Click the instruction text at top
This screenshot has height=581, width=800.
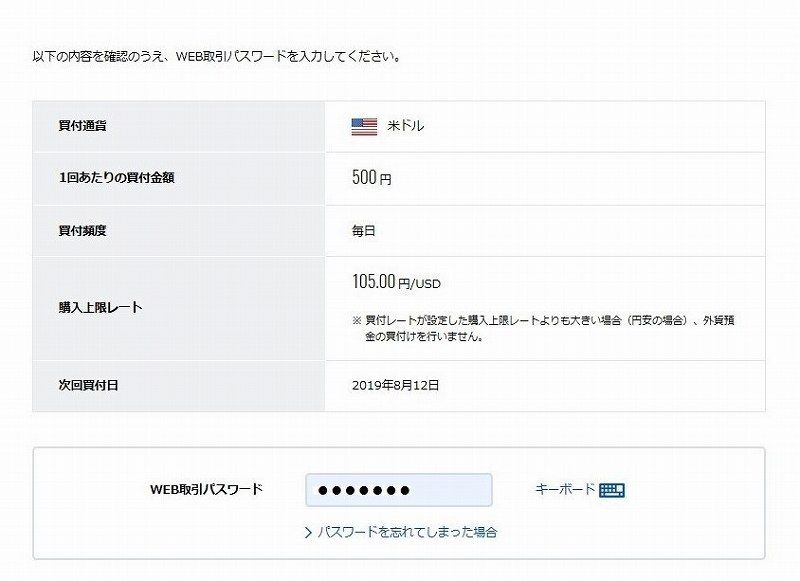(216, 56)
